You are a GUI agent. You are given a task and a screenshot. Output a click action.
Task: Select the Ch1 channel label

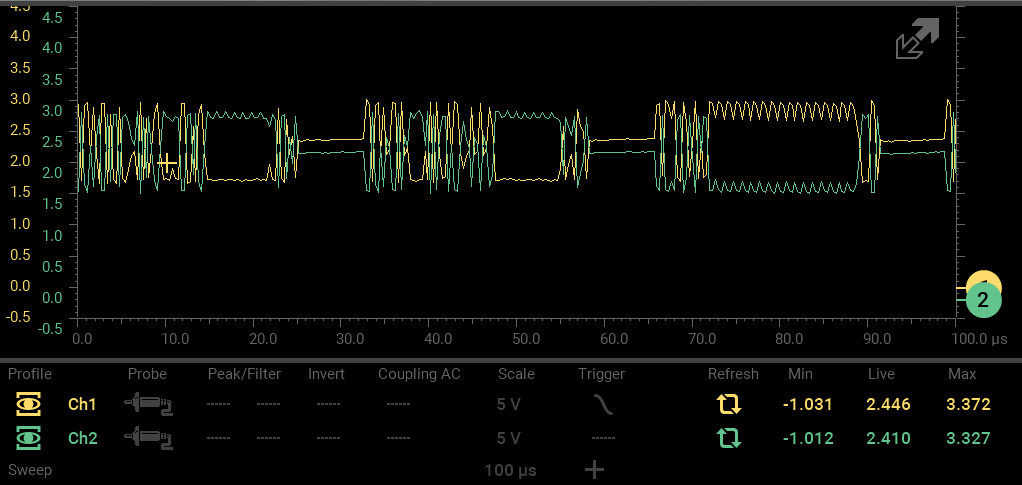click(82, 405)
